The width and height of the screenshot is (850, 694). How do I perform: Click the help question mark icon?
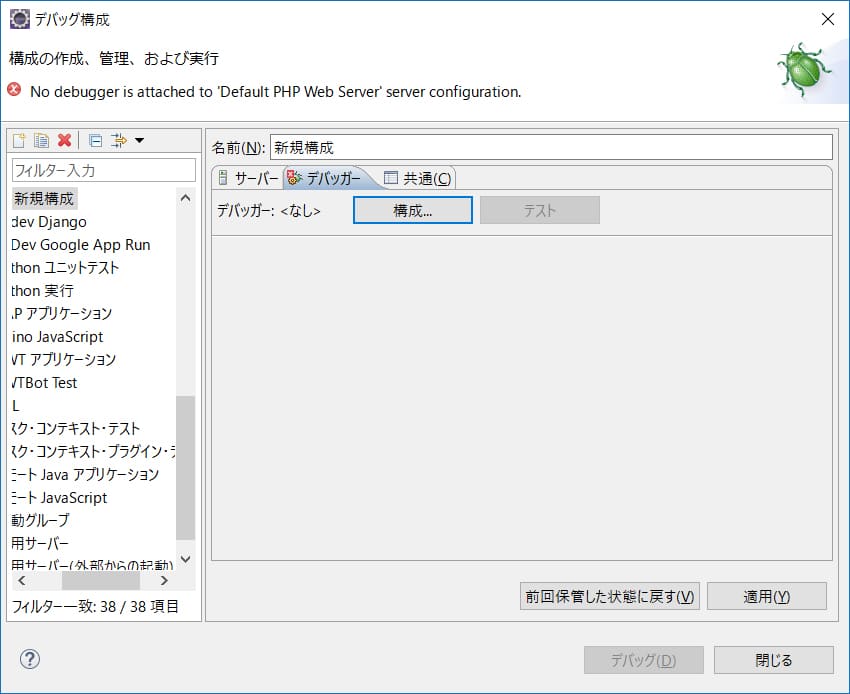click(x=30, y=659)
